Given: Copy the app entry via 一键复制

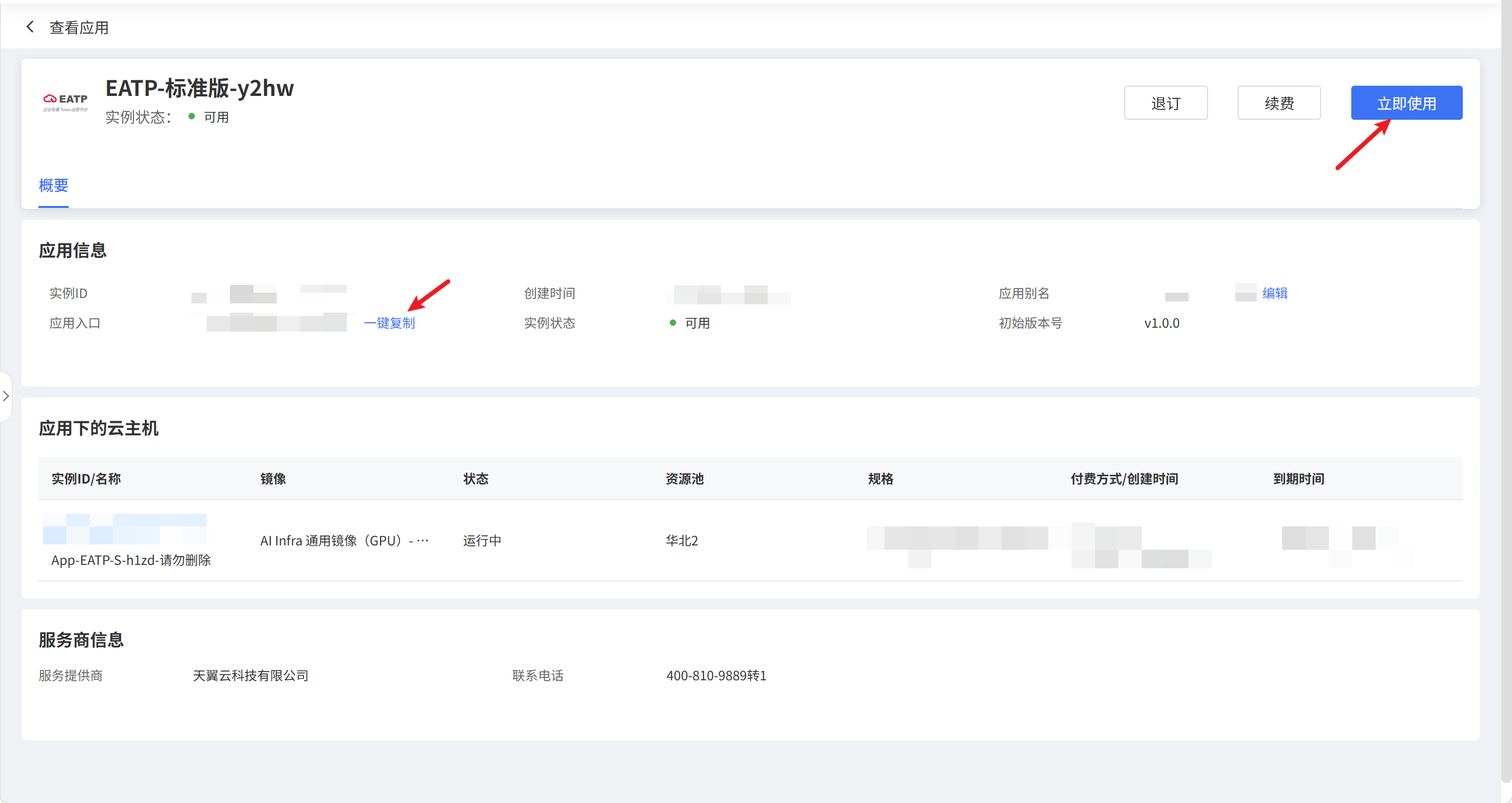Looking at the screenshot, I should tap(389, 323).
